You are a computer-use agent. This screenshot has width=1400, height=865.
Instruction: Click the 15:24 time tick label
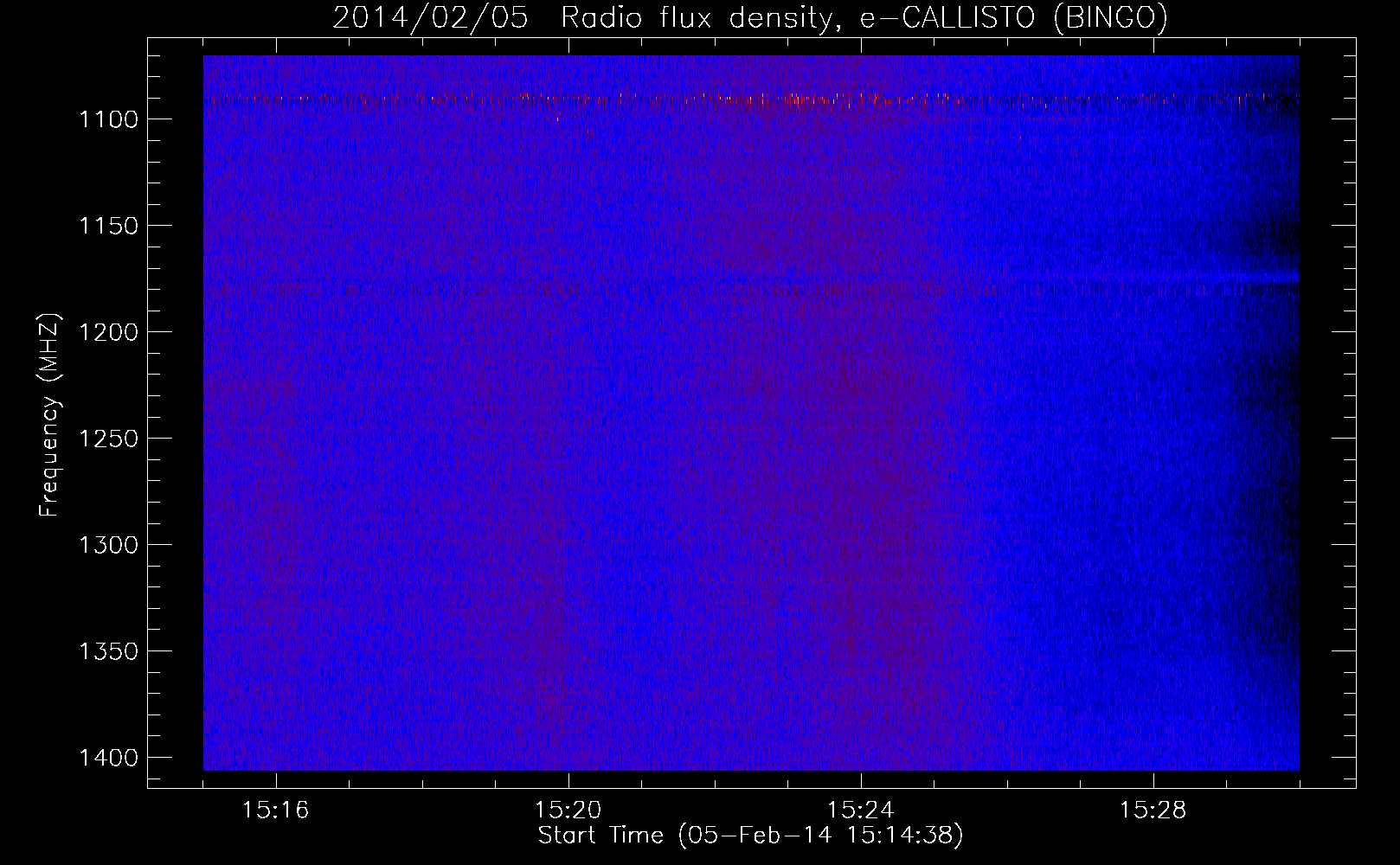click(861, 811)
